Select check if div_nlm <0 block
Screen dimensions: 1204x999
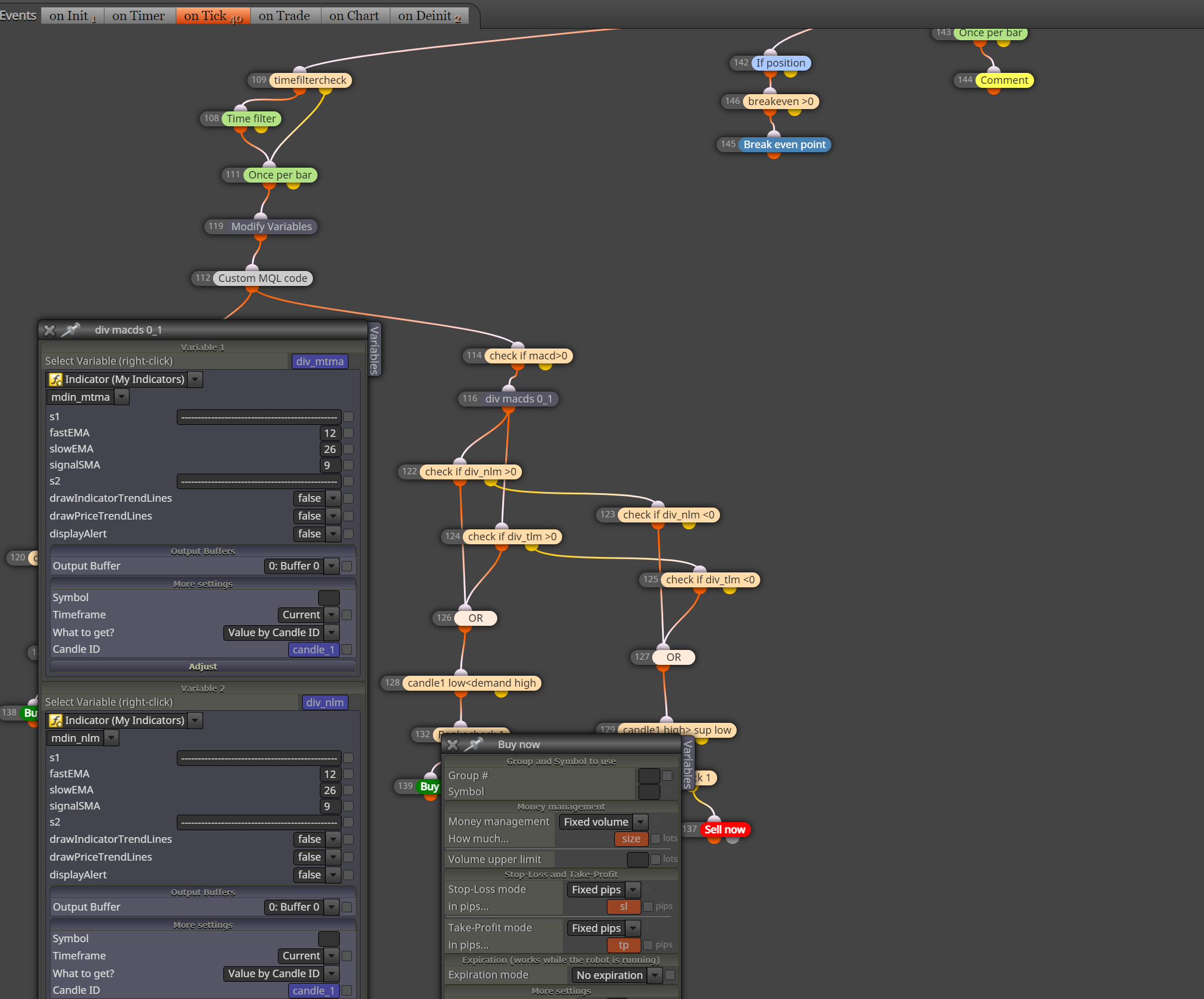[669, 515]
